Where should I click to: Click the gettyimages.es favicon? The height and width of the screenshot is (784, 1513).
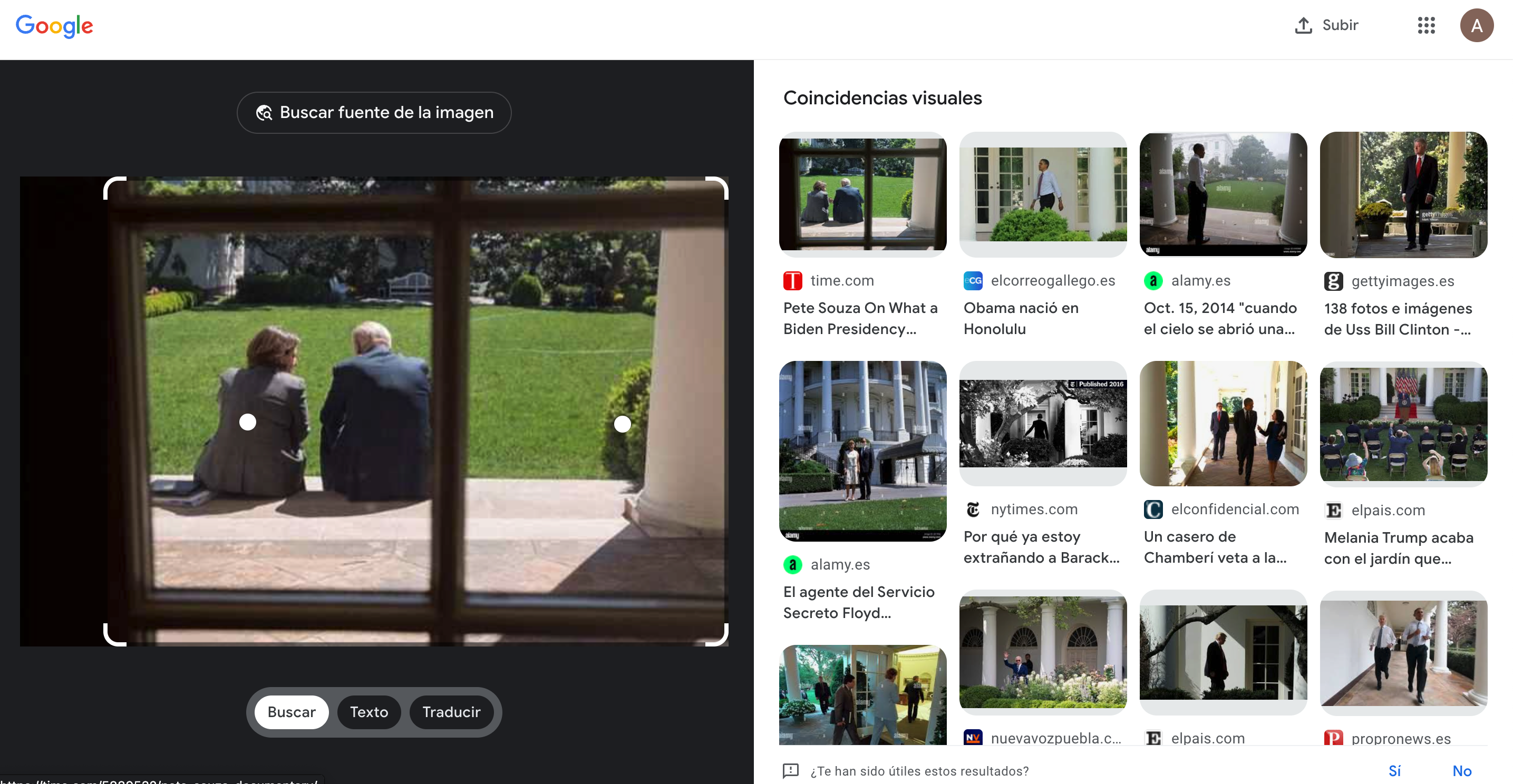pyautogui.click(x=1333, y=282)
